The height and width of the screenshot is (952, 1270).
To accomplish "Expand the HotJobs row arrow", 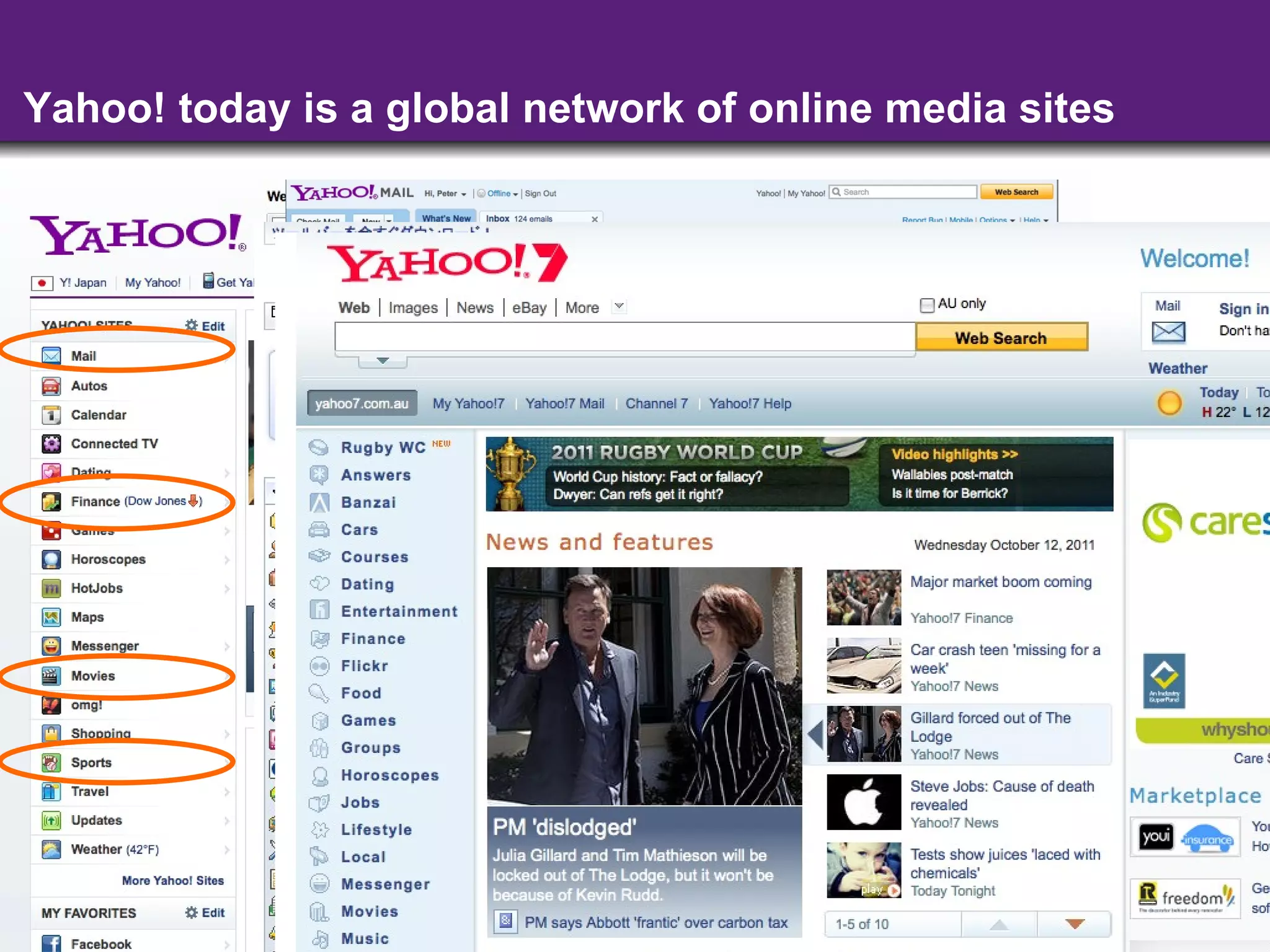I will (227, 589).
